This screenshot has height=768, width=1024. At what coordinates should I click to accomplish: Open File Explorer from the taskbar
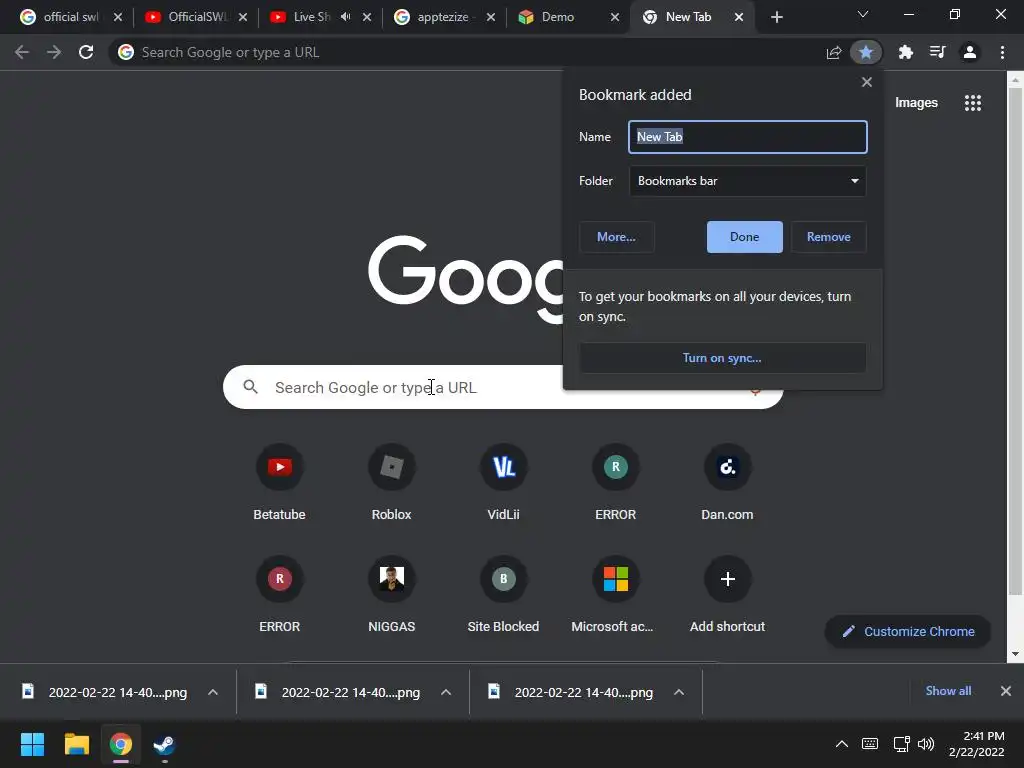point(76,744)
